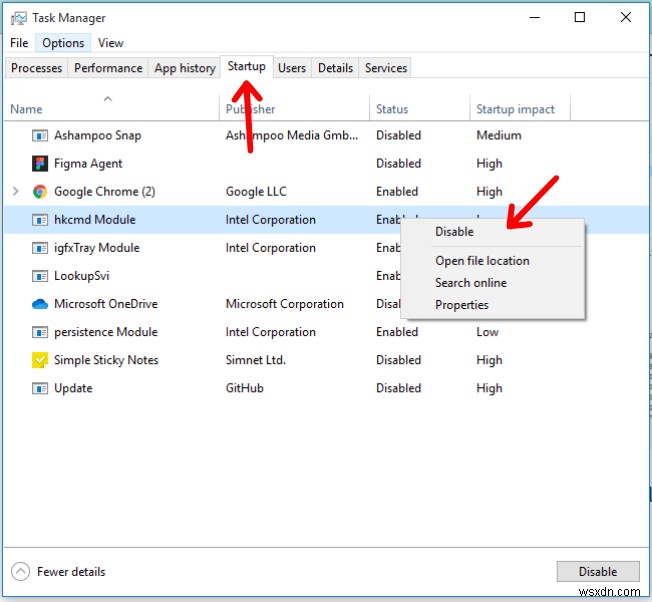Click Disabled status in Figma Agent row

point(398,163)
